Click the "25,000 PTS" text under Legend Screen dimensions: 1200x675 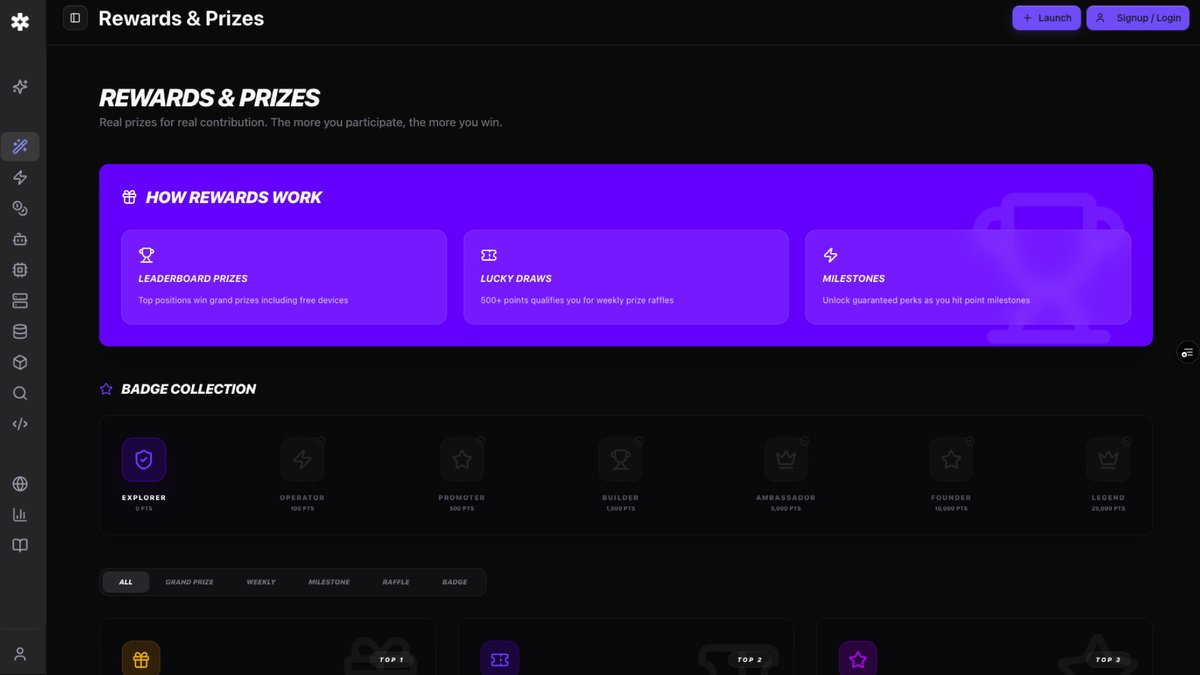(x=1108, y=508)
